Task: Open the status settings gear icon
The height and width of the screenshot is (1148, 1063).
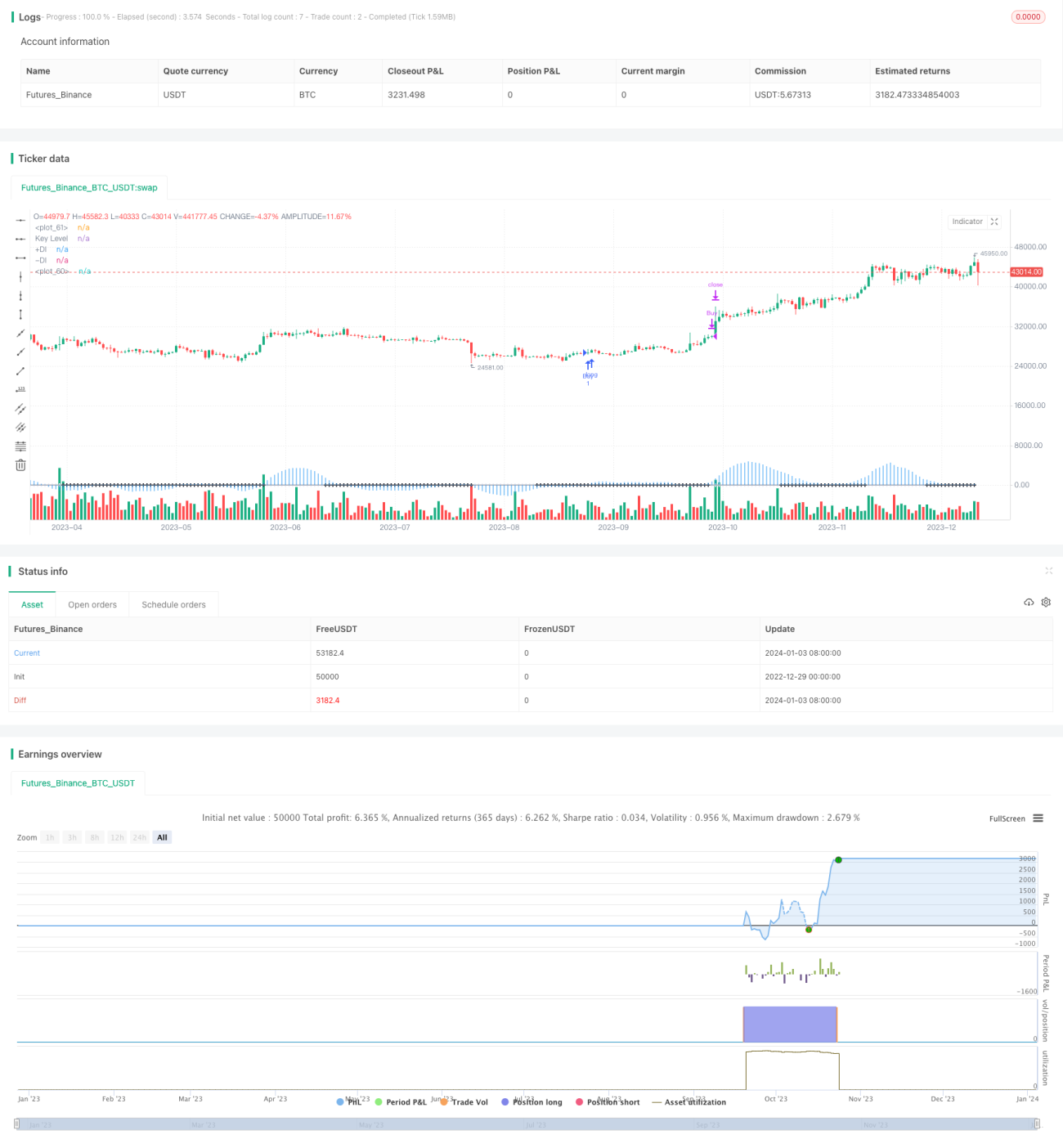Action: (1046, 603)
